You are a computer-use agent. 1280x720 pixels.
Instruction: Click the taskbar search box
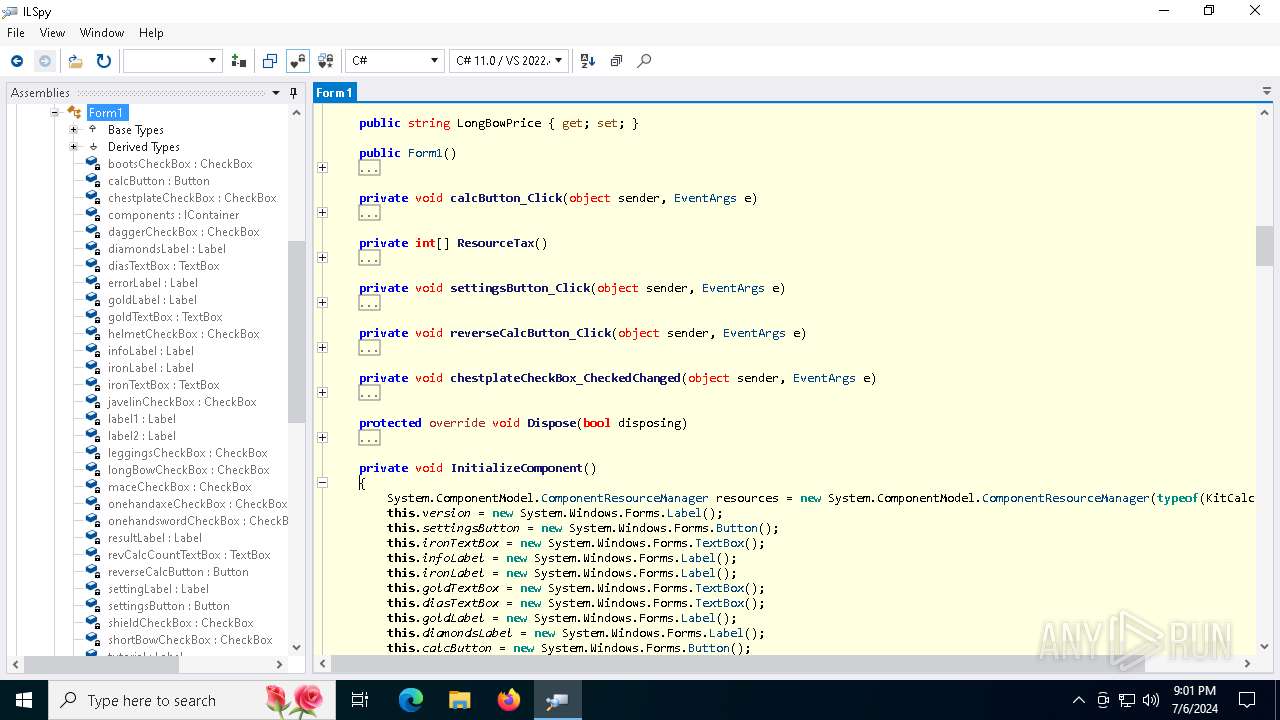click(x=190, y=700)
